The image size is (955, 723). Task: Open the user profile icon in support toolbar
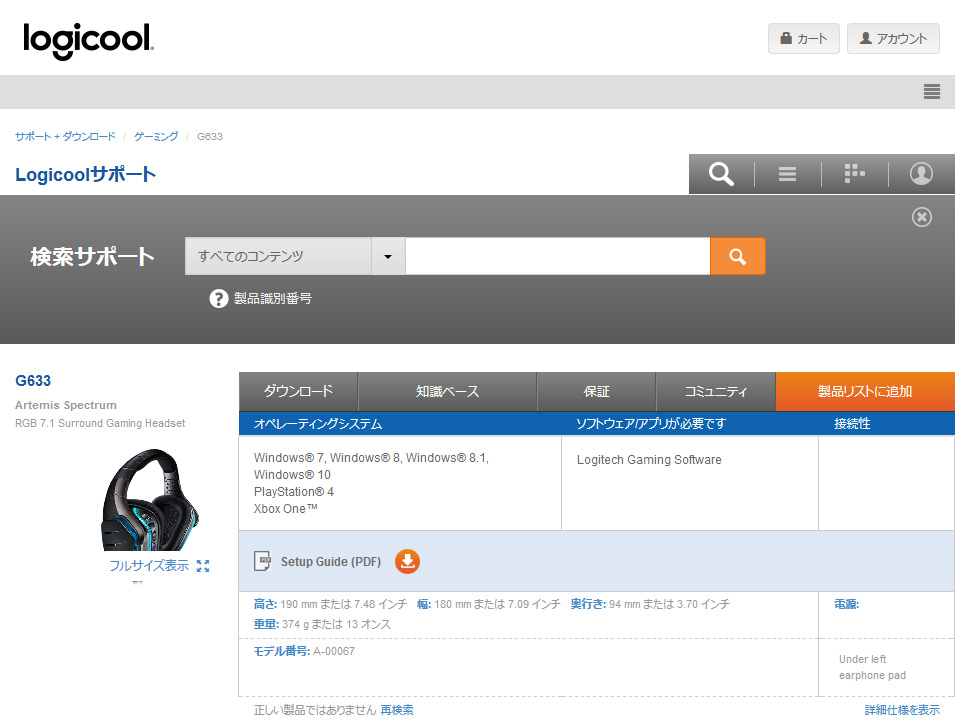click(921, 174)
